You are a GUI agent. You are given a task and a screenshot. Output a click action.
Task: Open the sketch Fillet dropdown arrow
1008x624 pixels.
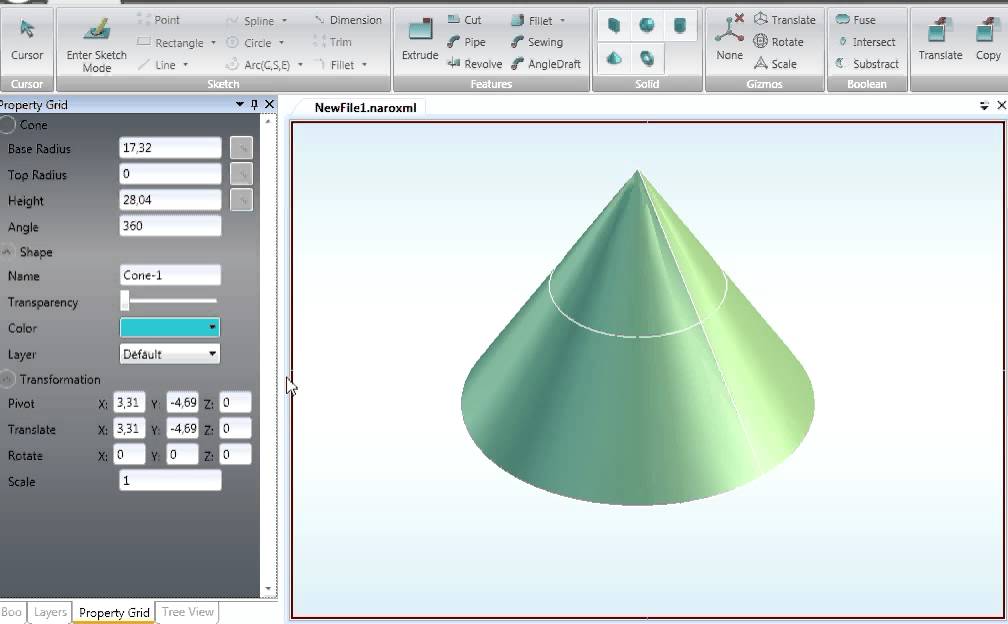[364, 65]
